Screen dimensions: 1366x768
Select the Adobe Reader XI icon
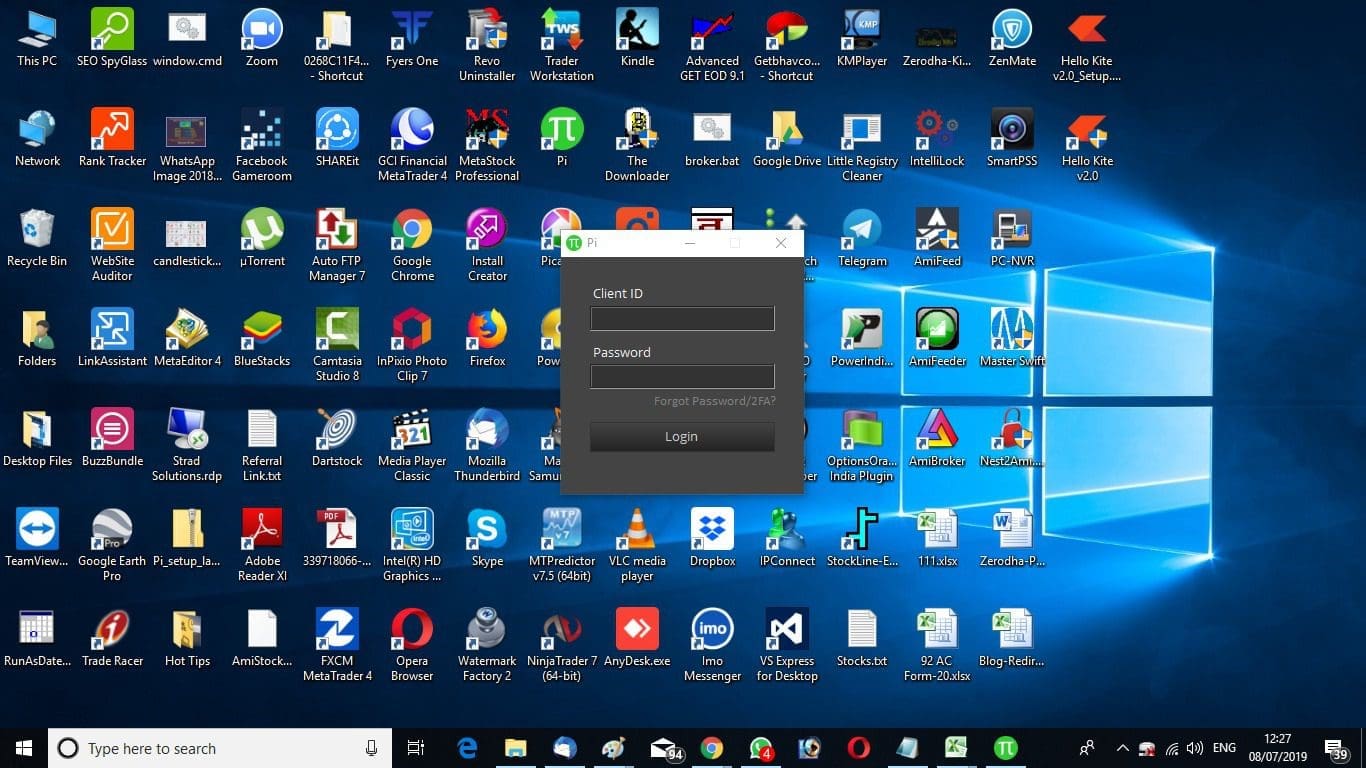tap(262, 545)
